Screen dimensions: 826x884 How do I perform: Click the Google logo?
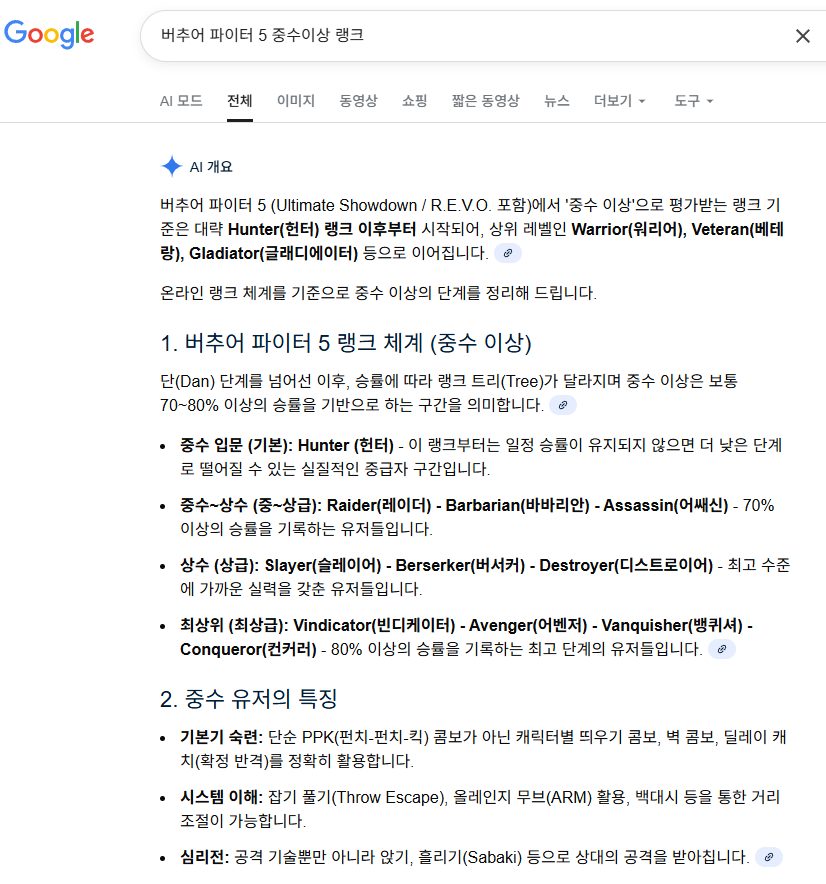[x=48, y=34]
